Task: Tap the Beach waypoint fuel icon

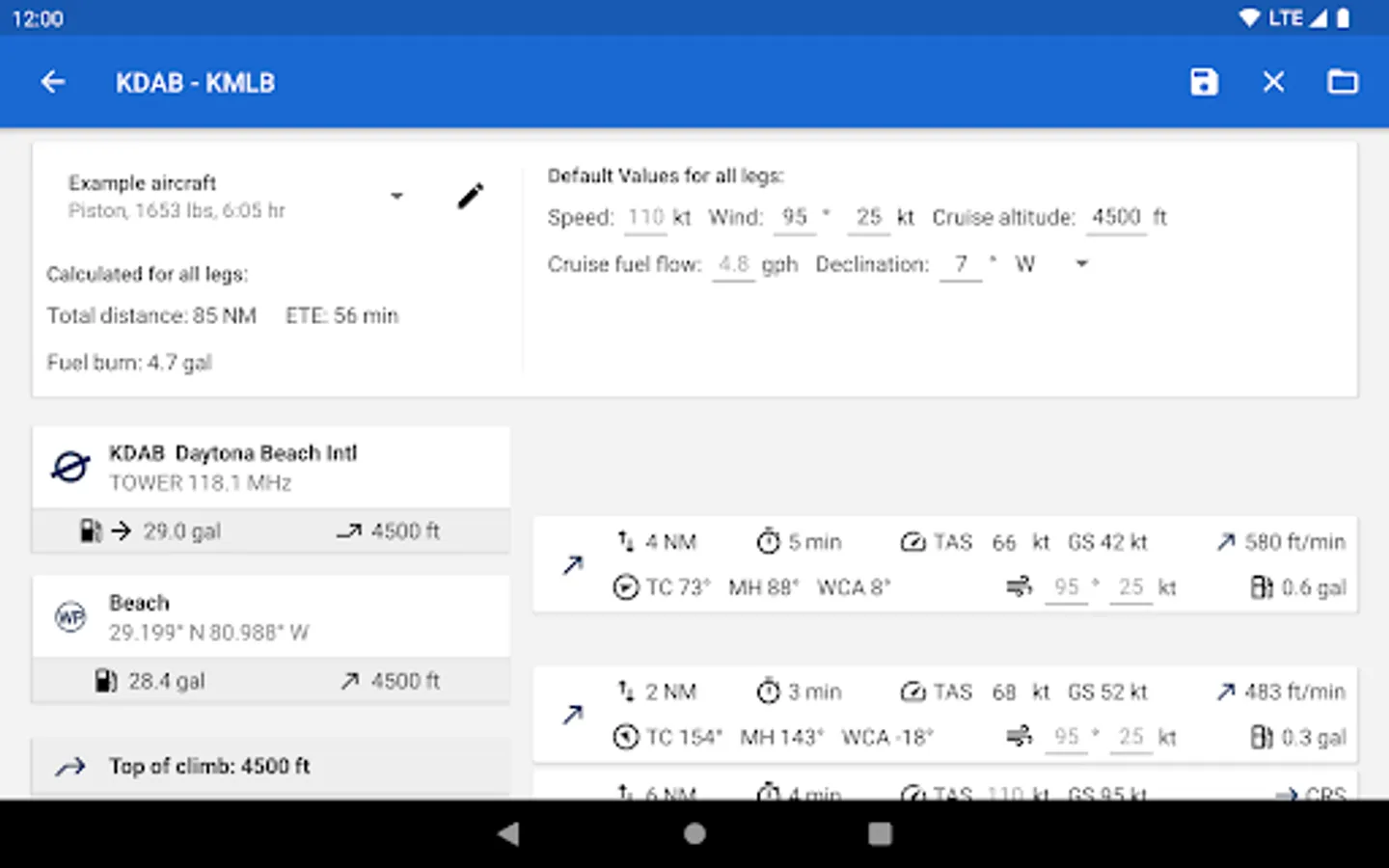Action: click(106, 681)
